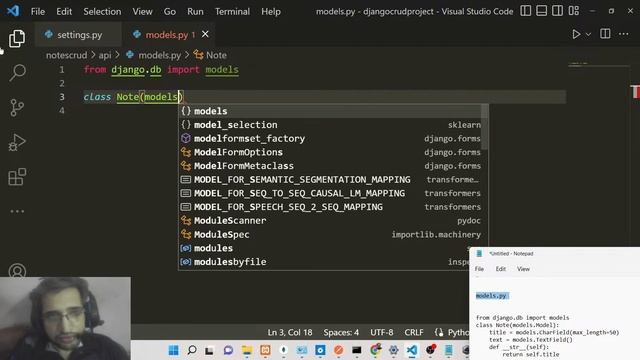This screenshot has height=360, width=640.
Task: Click 'Ln 3, Col 18' in status bar
Action: [290, 333]
